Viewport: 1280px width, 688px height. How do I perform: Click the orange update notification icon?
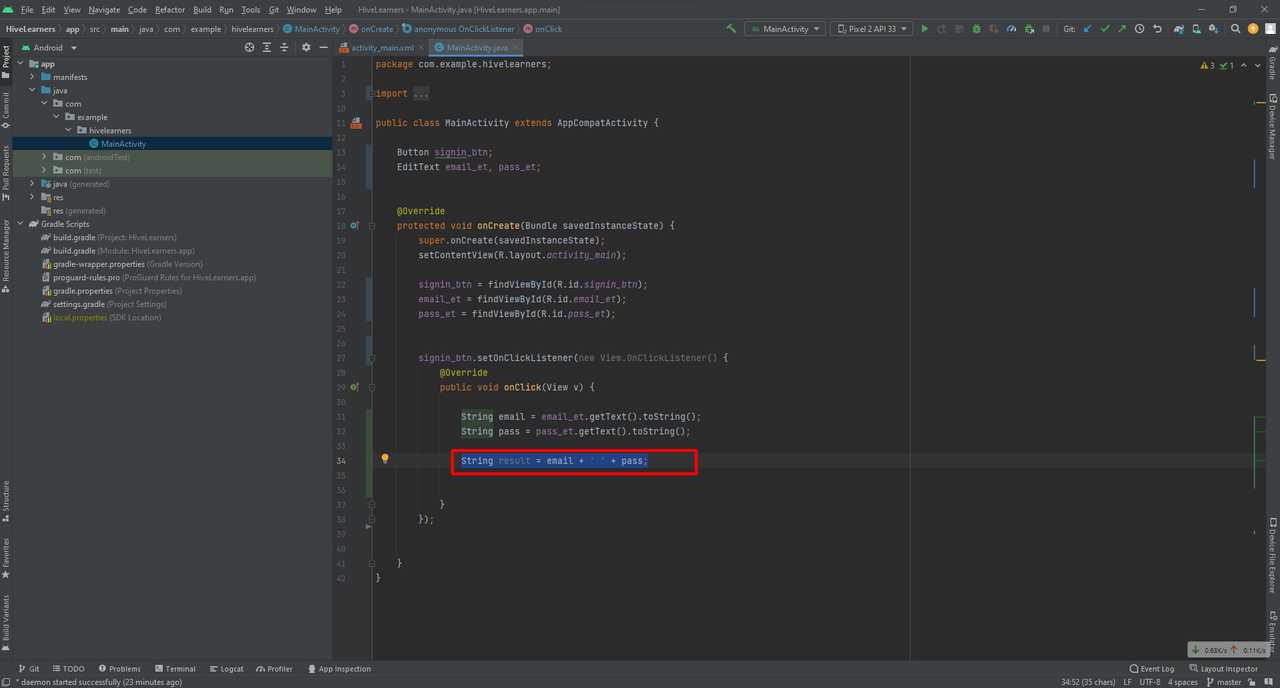(1253, 29)
